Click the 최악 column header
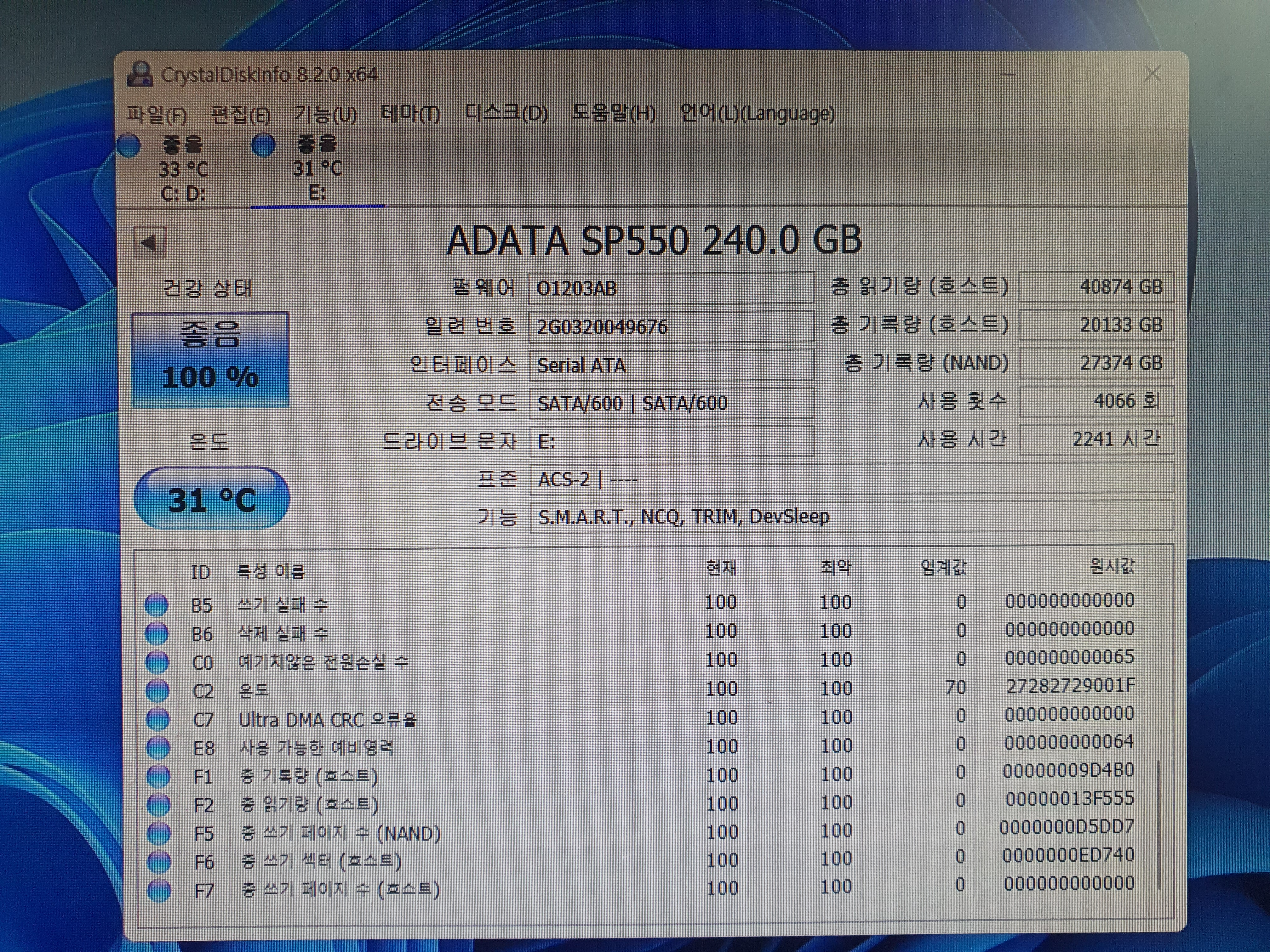This screenshot has height=952, width=1270. coord(836,568)
